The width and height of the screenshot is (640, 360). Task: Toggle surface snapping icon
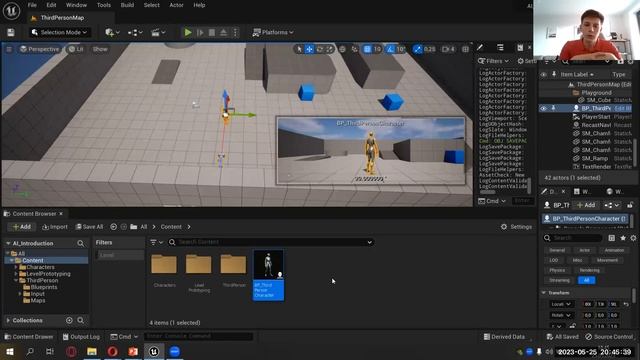tap(354, 49)
